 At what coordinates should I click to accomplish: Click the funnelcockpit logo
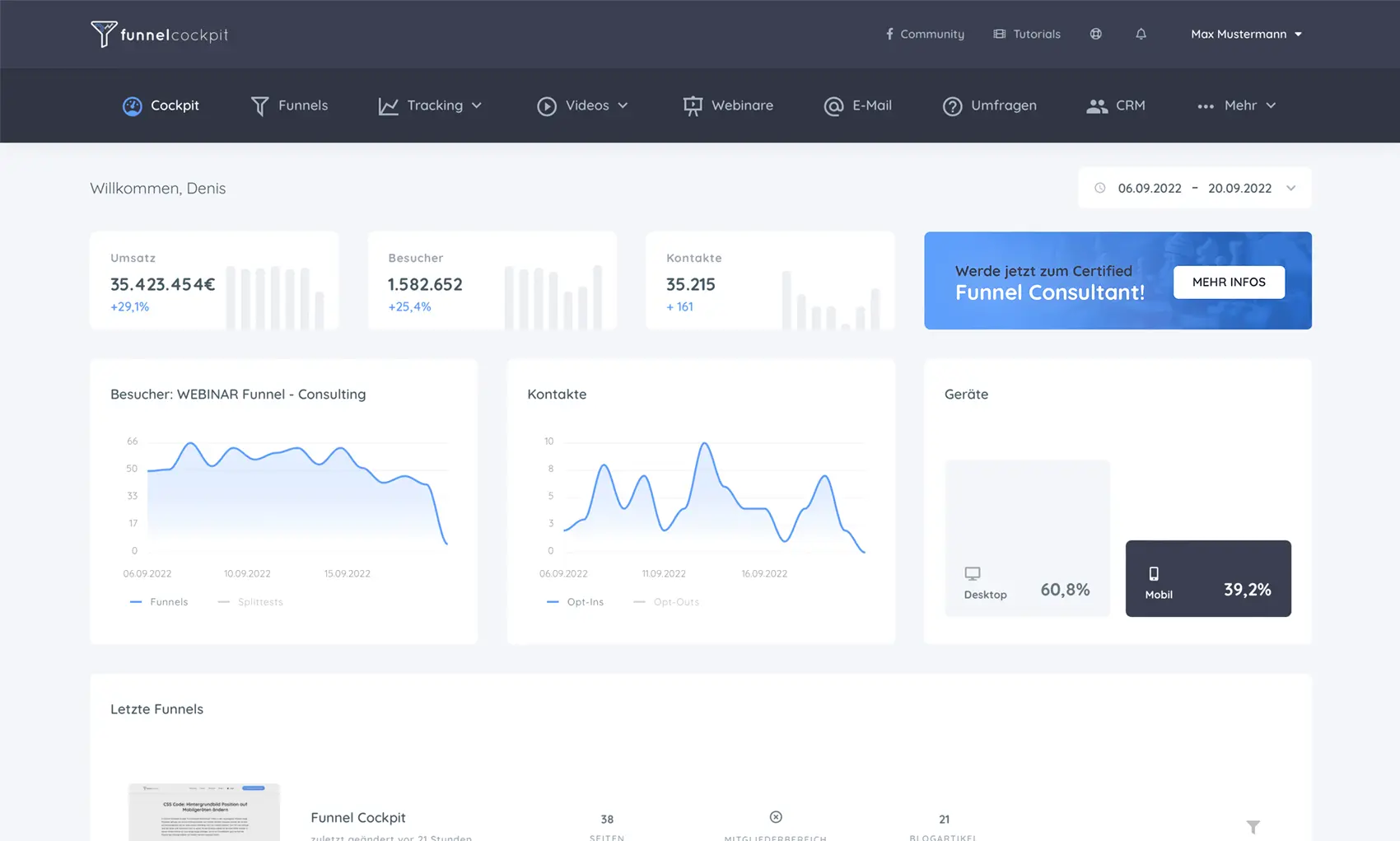159,34
